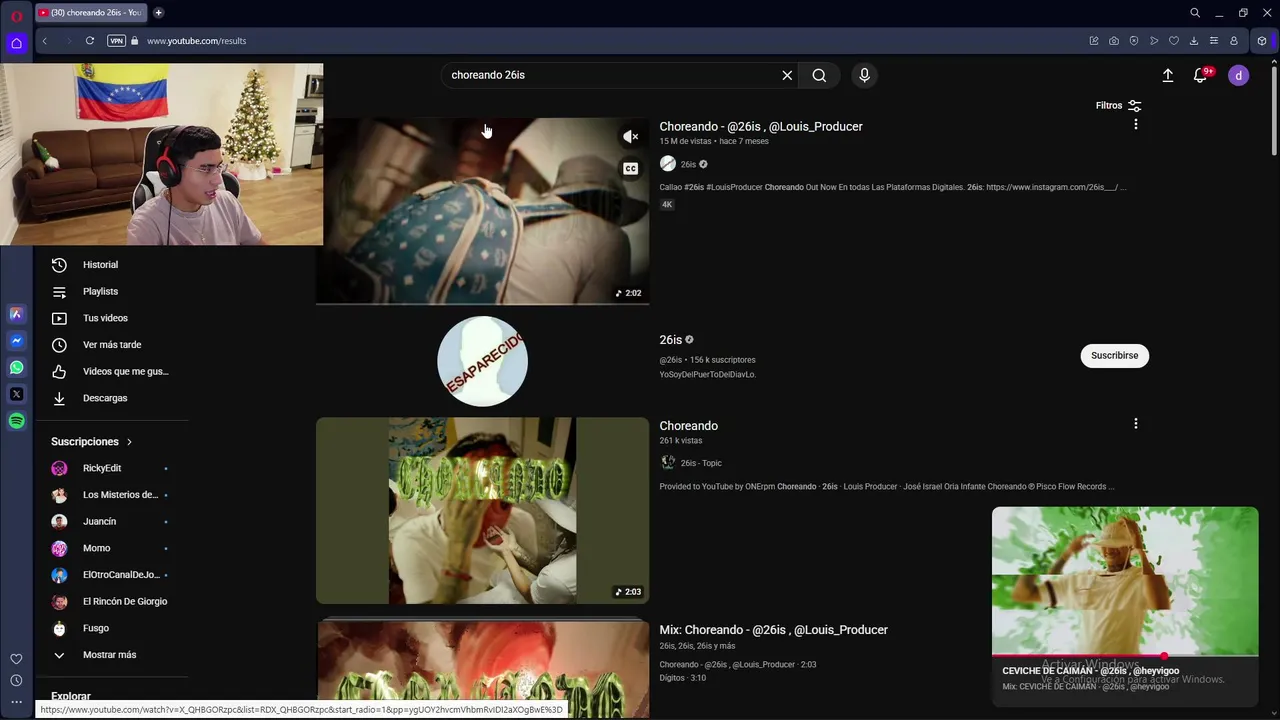Select the 'choreando 26is' browser tab
The width and height of the screenshot is (1280, 720).
(x=90, y=13)
